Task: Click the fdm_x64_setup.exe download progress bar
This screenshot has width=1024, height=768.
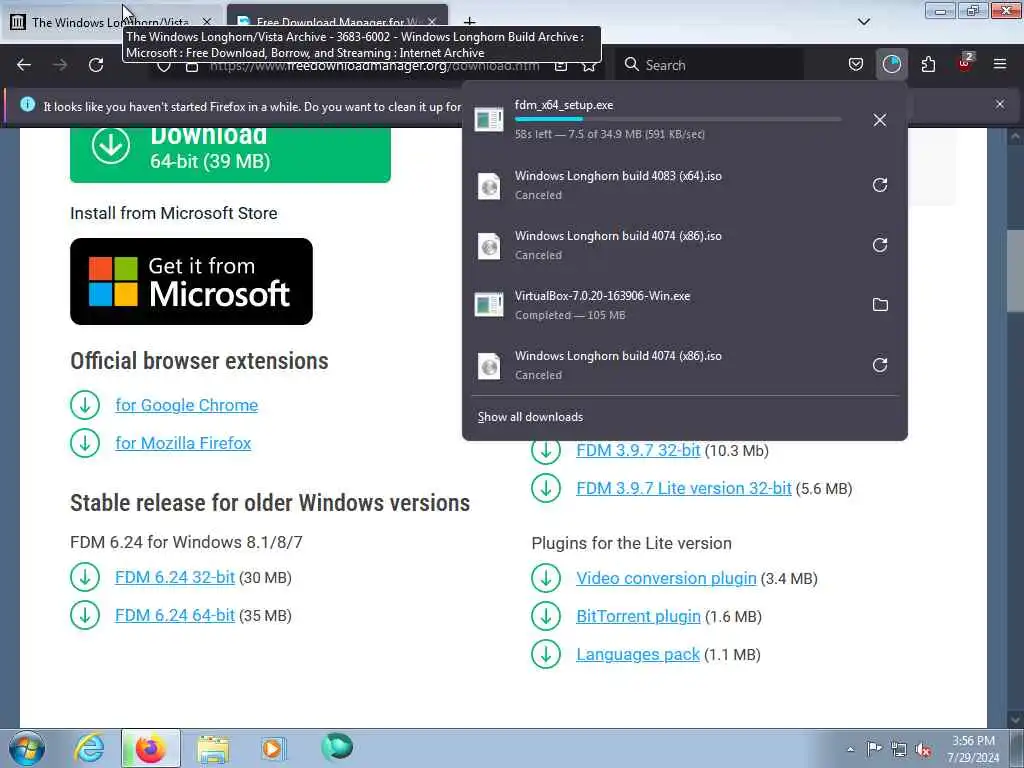Action: pyautogui.click(x=678, y=119)
